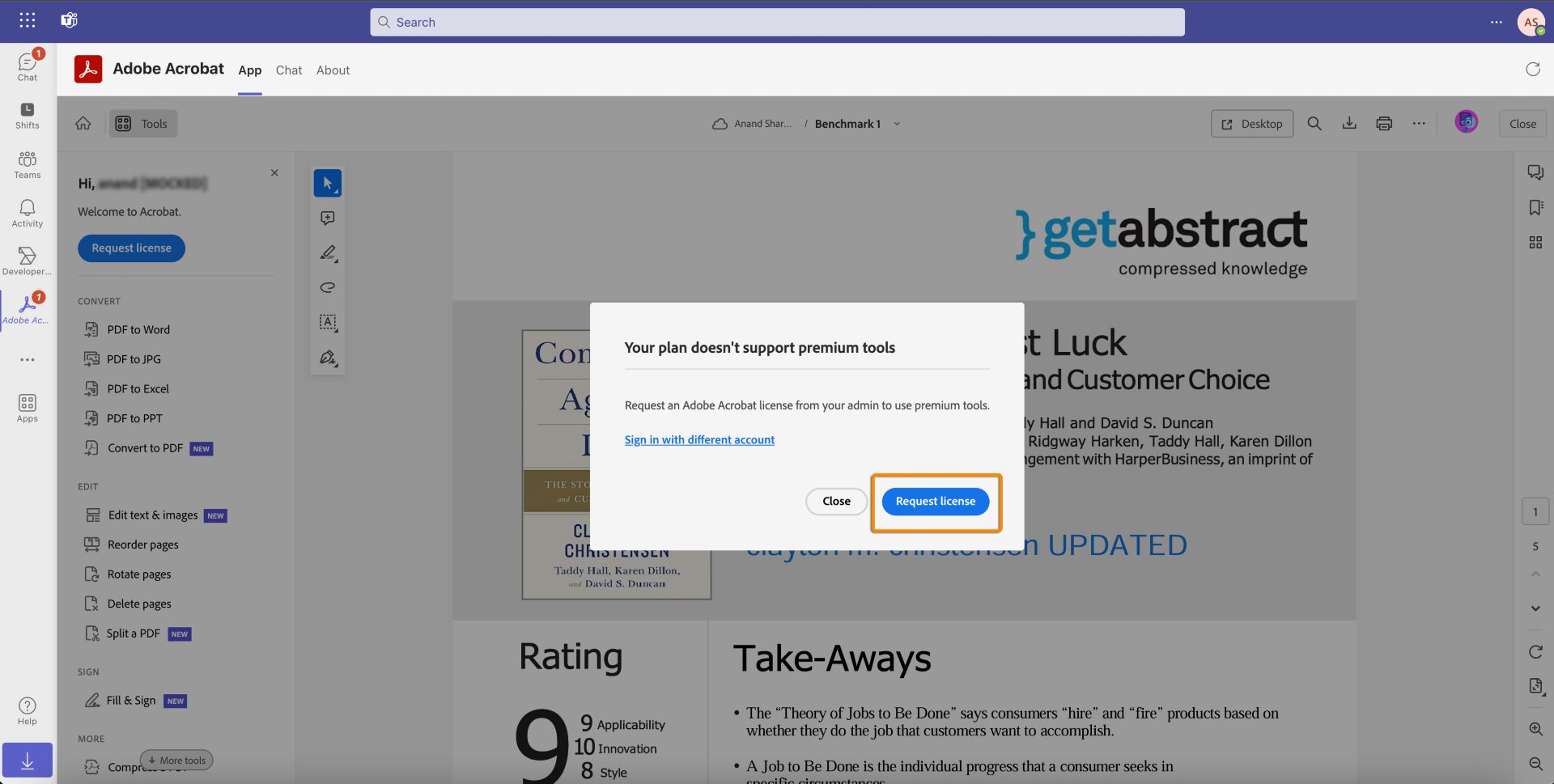Go to Acrobat home icon
1554x784 pixels.
[x=83, y=124]
